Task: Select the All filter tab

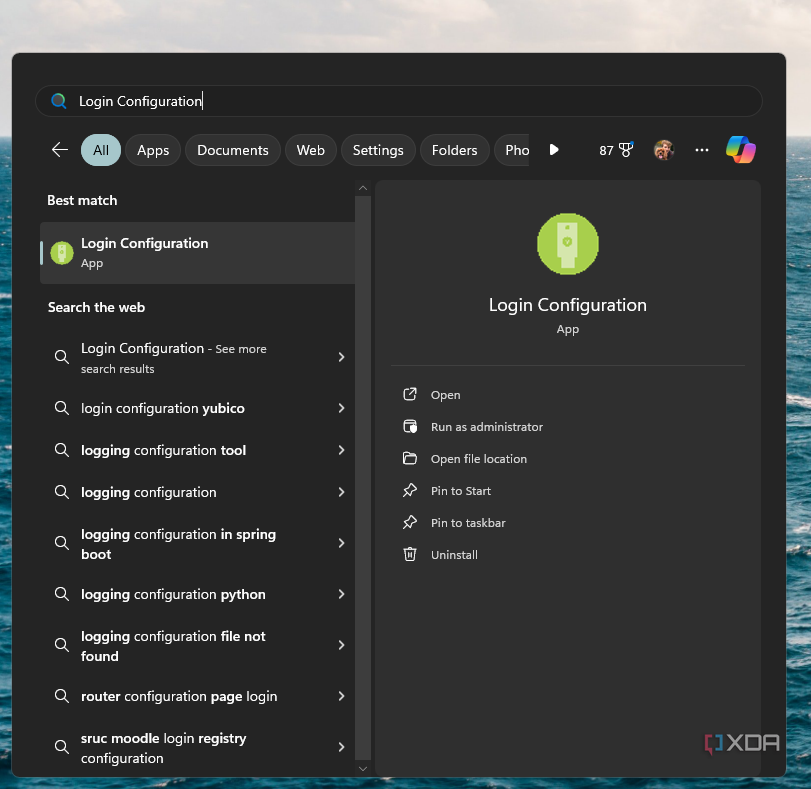Action: coord(101,150)
